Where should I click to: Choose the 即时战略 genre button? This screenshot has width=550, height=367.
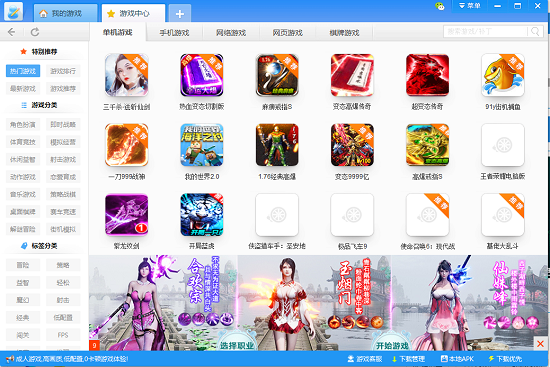63,125
